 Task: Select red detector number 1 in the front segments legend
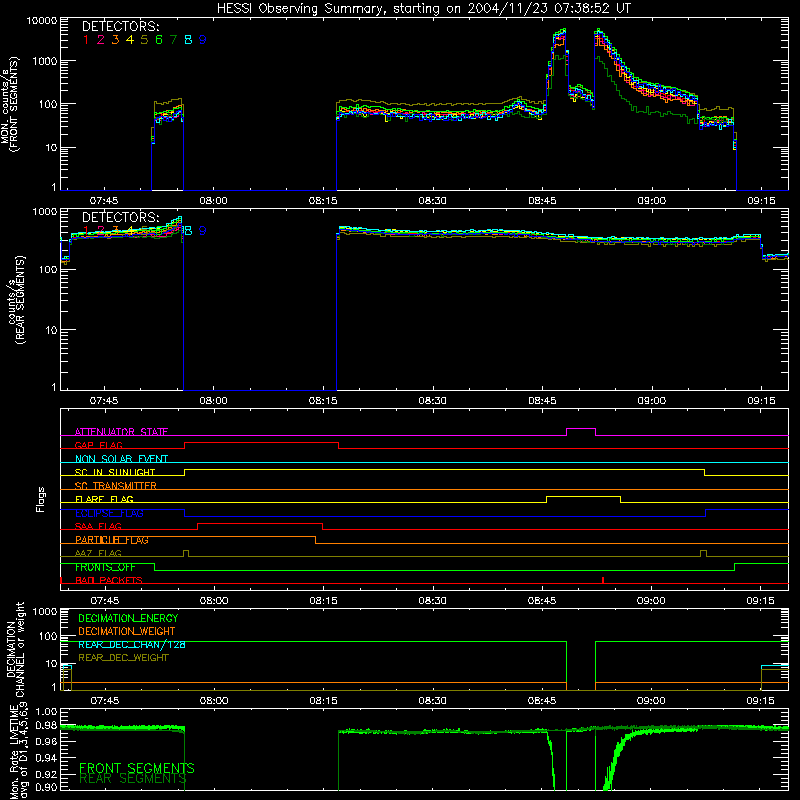click(x=86, y=39)
